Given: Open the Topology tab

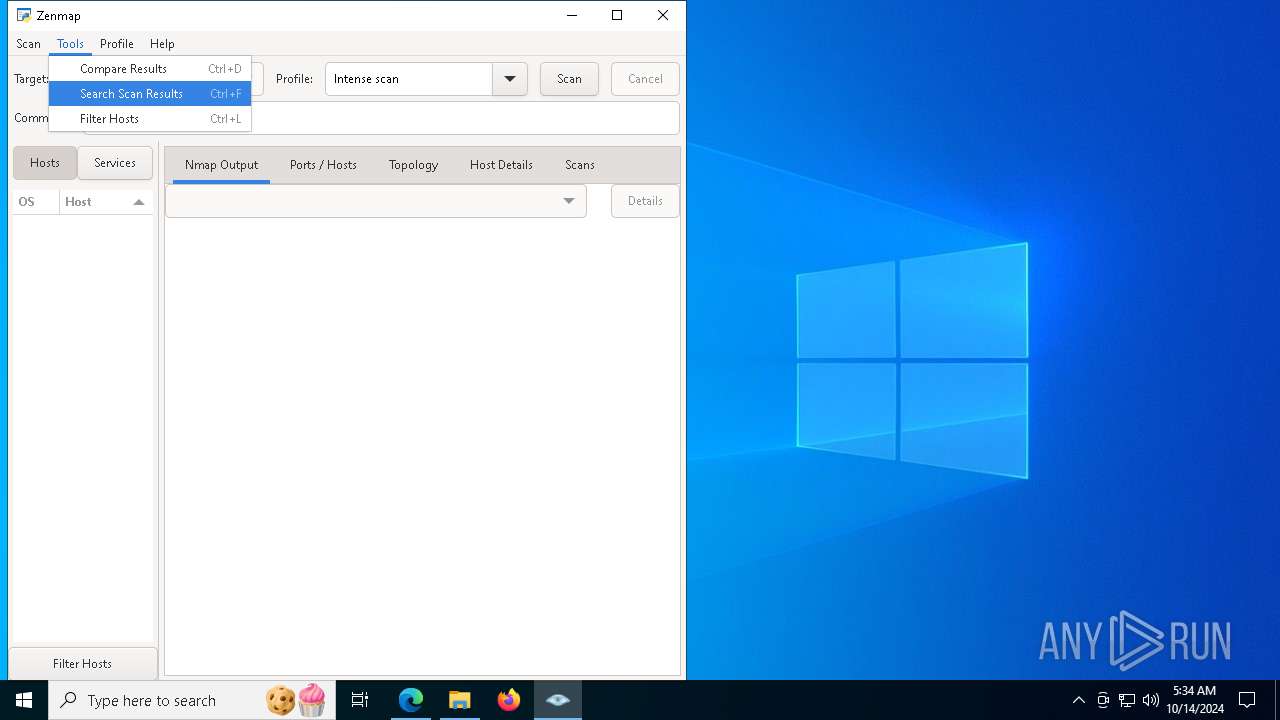Looking at the screenshot, I should [x=413, y=165].
